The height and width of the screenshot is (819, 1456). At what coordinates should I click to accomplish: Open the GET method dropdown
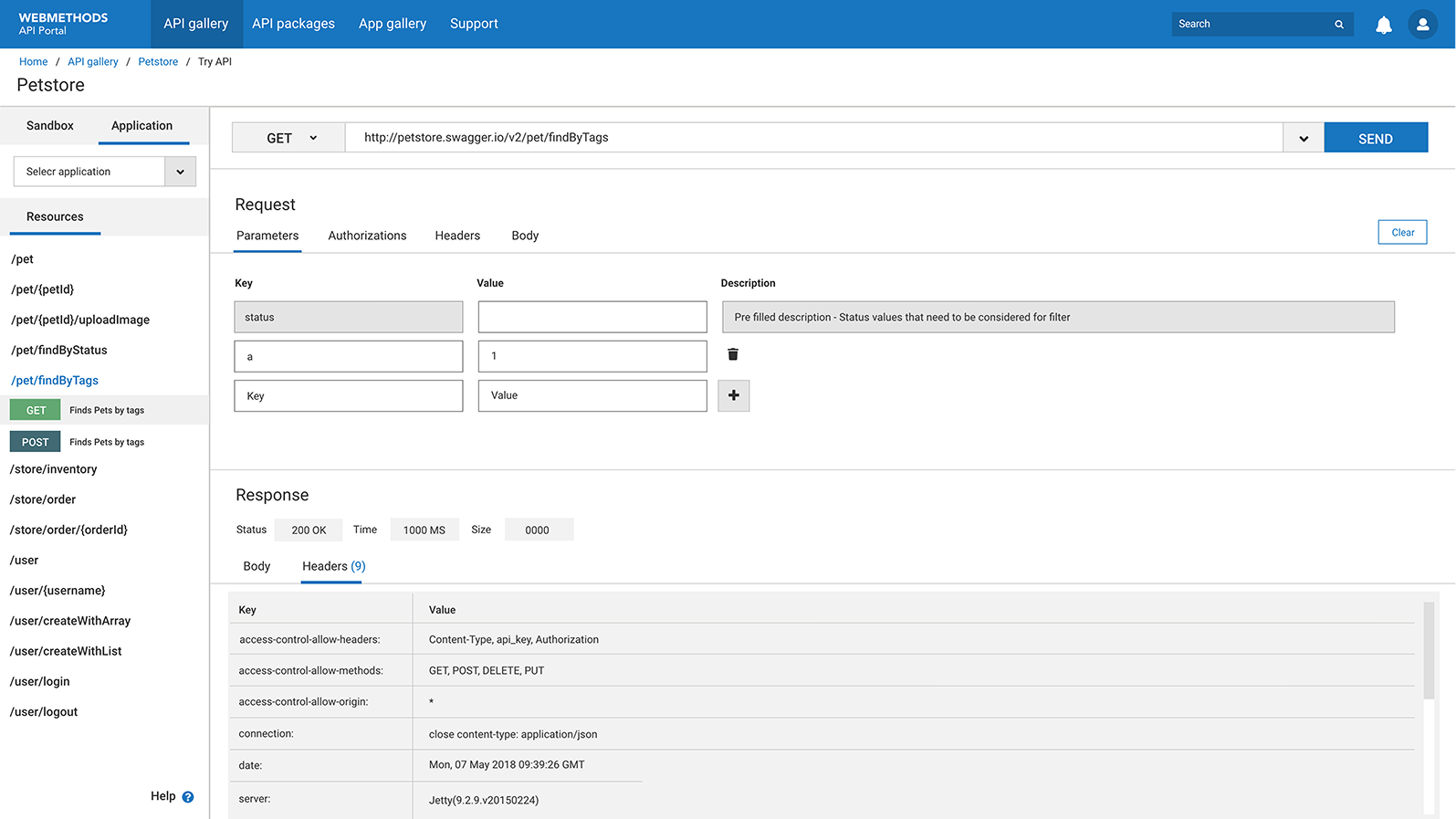tap(288, 138)
